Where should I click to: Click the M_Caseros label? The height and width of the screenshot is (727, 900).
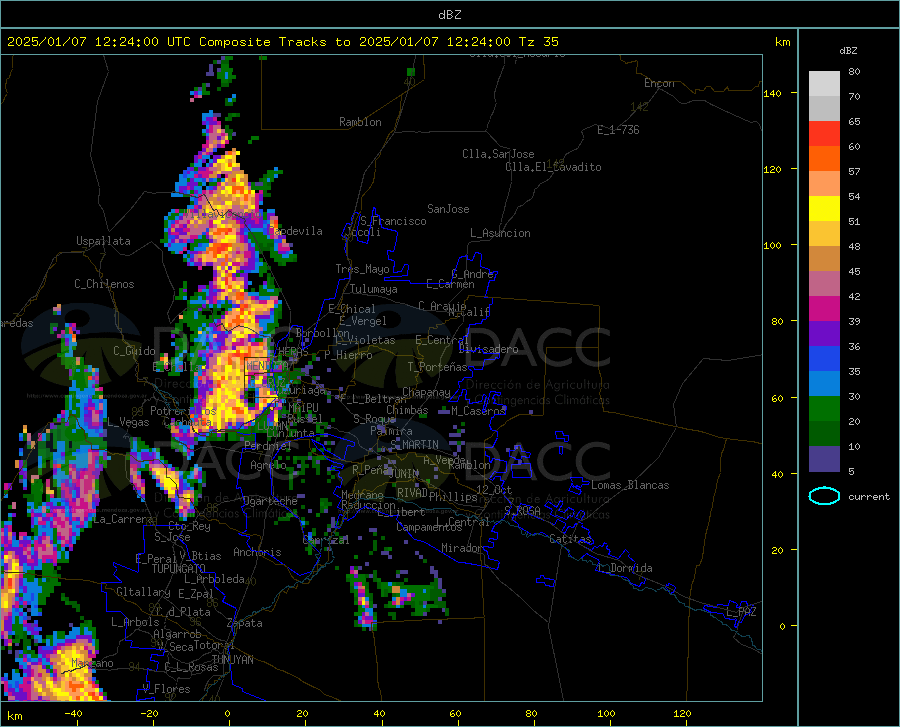pos(478,410)
